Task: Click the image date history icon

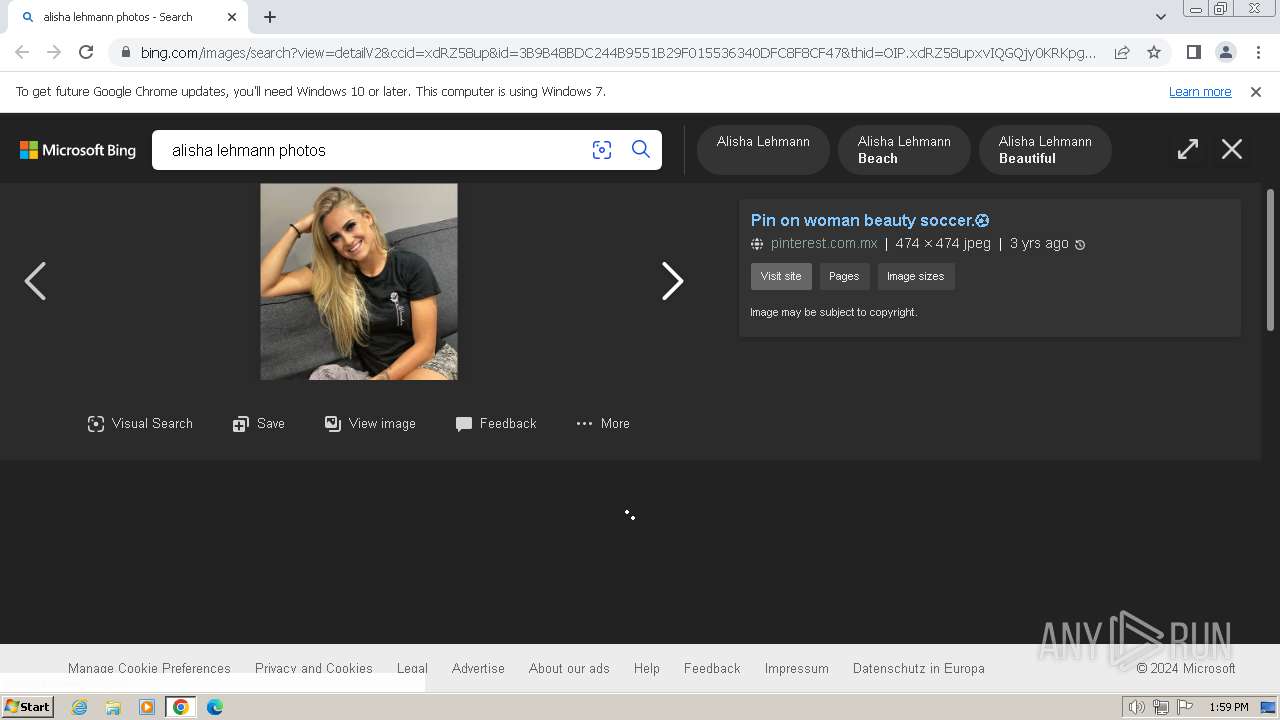Action: coord(1080,244)
